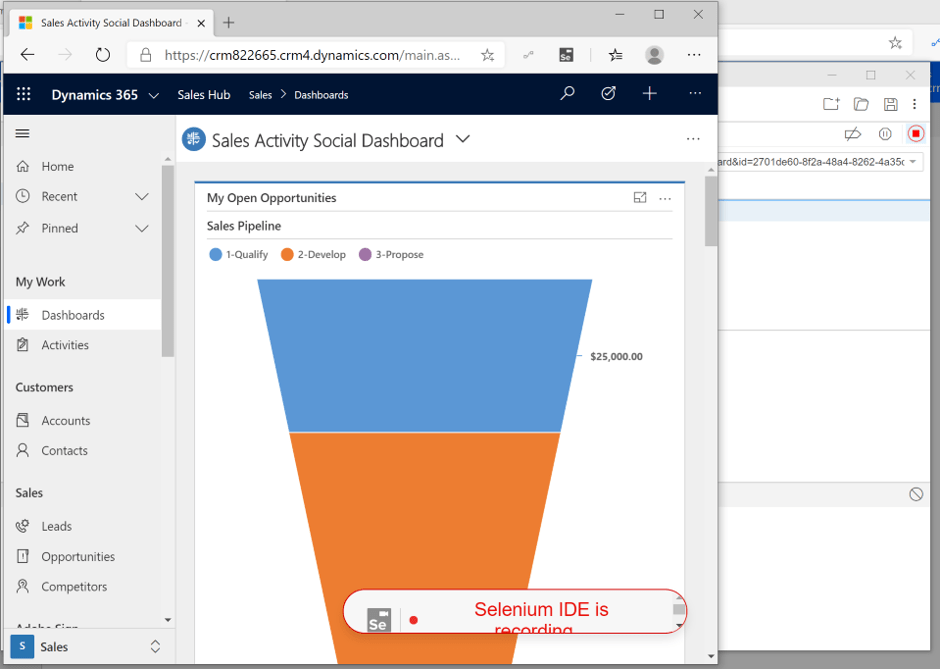
Task: Expand the Pinned section chevron
Action: coord(141,228)
